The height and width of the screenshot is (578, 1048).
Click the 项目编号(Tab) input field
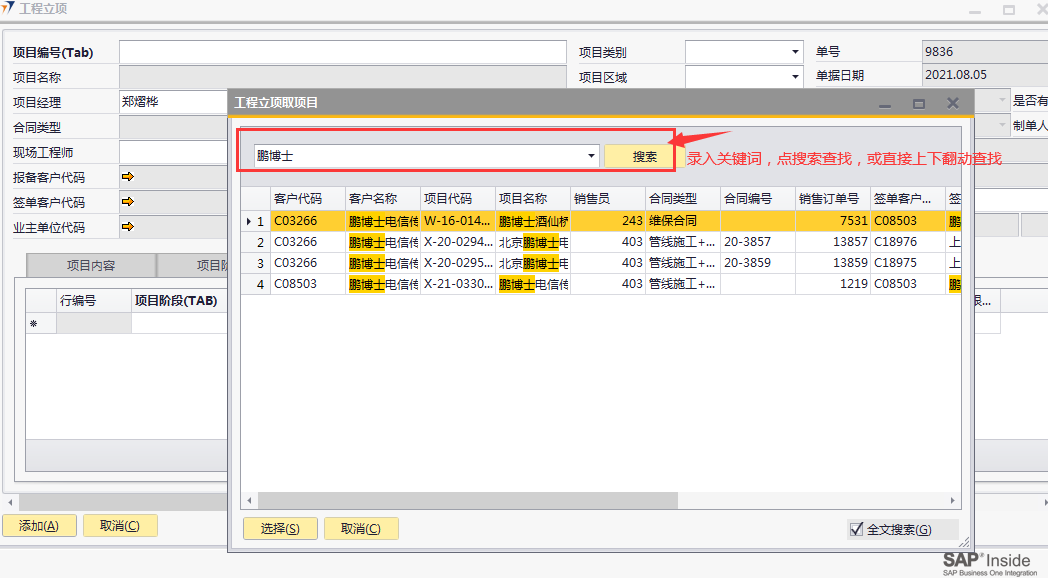[342, 52]
